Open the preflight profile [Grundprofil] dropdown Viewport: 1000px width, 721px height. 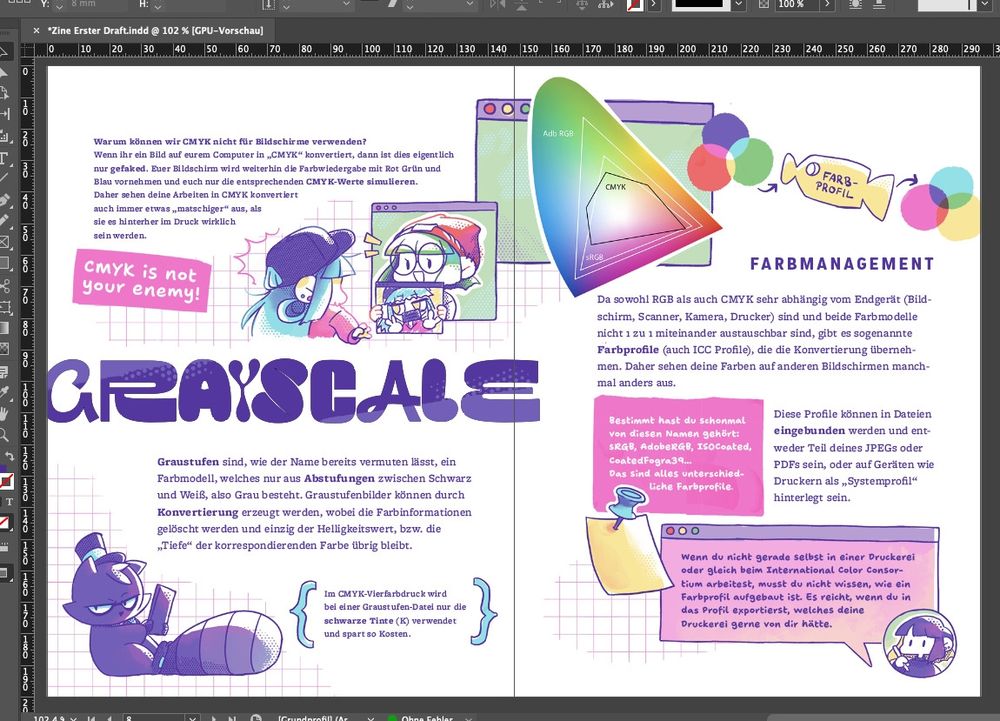(370, 716)
